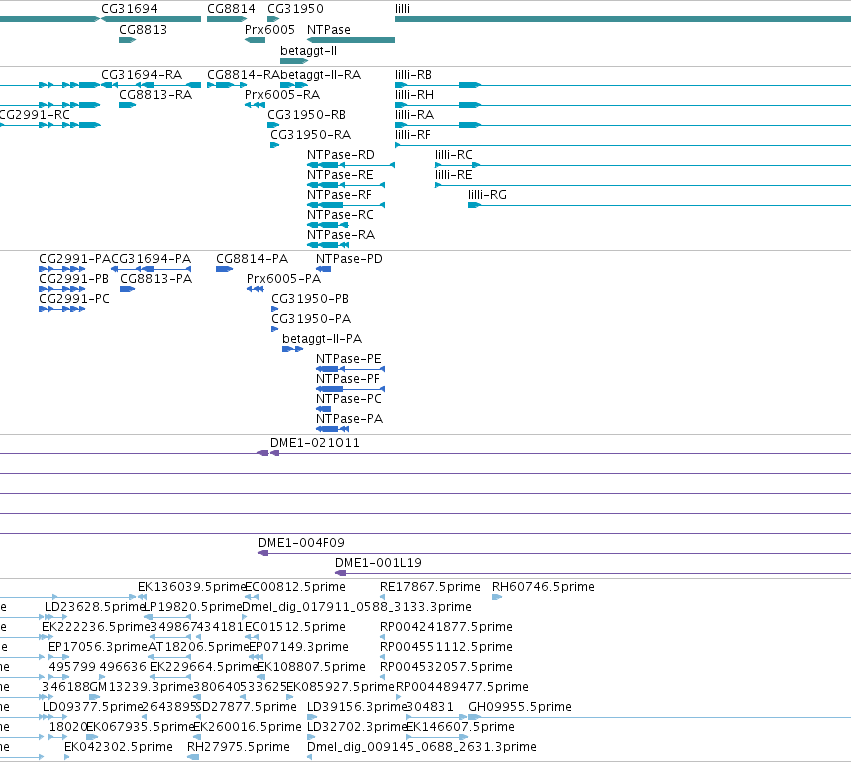The width and height of the screenshot is (851, 762).
Task: Select EST EK108807.5prime
Action: pyautogui.click(x=311, y=668)
